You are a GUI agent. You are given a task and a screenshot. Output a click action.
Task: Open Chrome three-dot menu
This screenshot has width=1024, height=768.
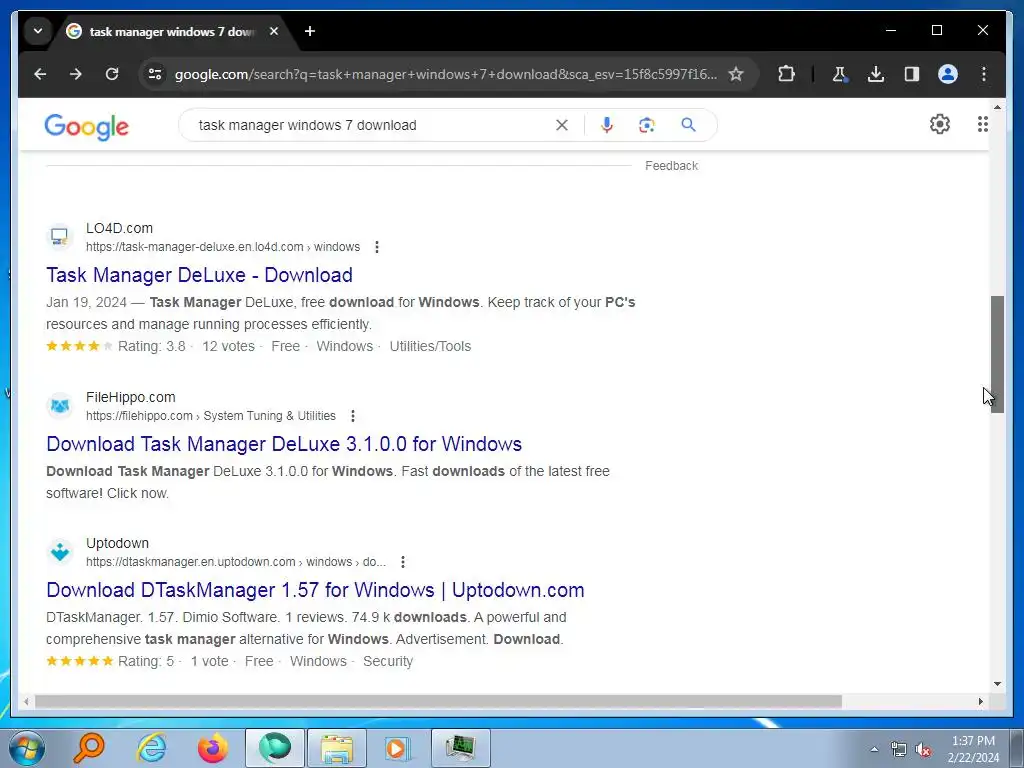984,74
